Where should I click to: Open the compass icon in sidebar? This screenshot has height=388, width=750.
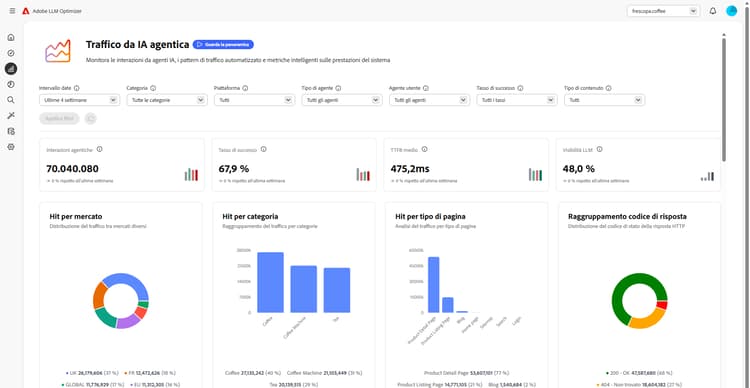tap(11, 53)
